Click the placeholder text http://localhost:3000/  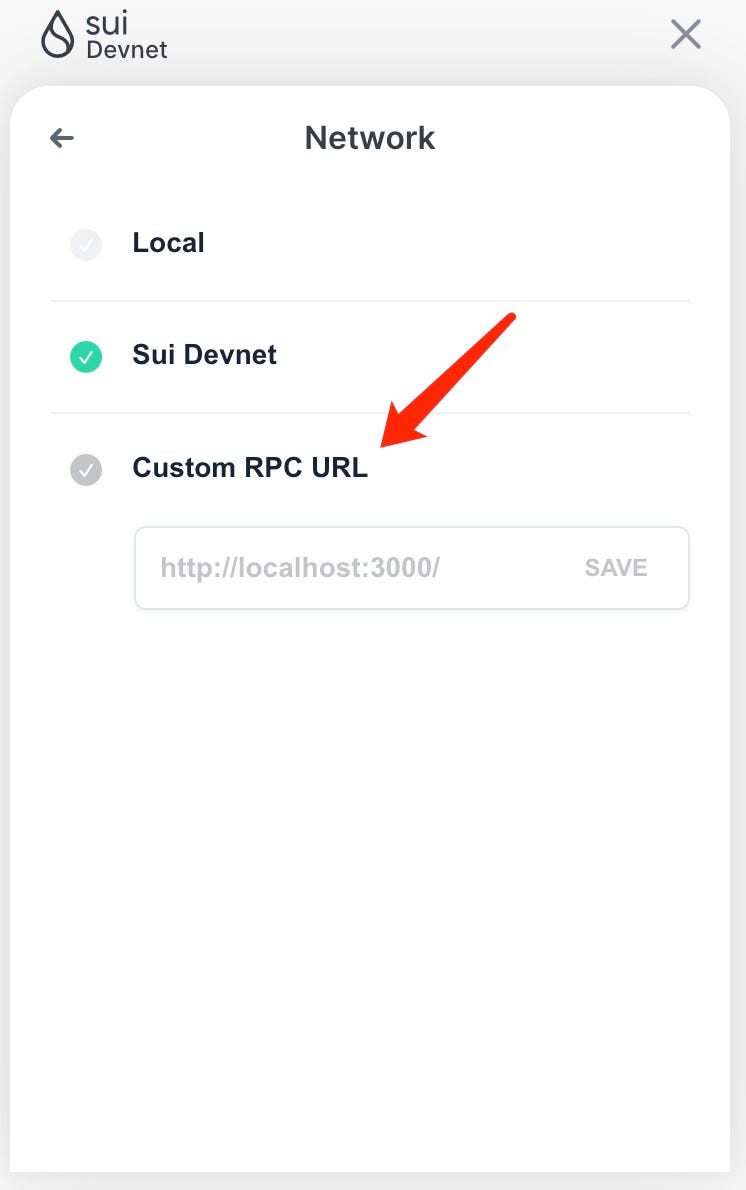coord(300,567)
